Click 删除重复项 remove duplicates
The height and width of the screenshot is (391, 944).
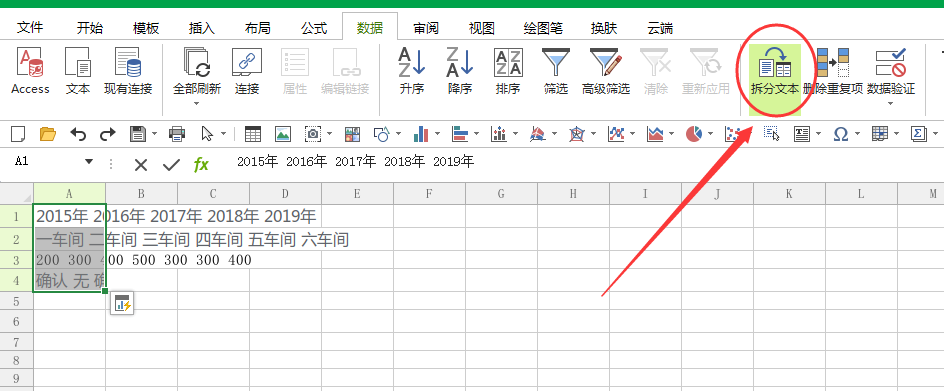click(833, 71)
